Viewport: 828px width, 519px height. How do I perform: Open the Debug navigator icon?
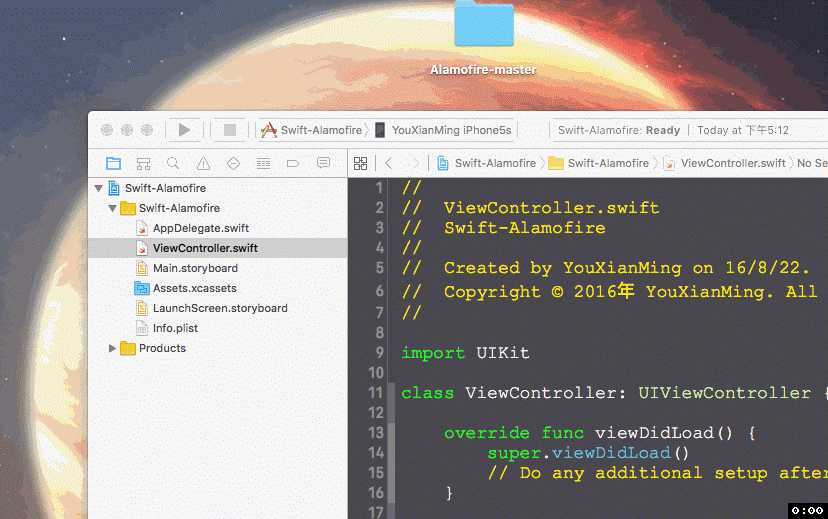point(263,164)
